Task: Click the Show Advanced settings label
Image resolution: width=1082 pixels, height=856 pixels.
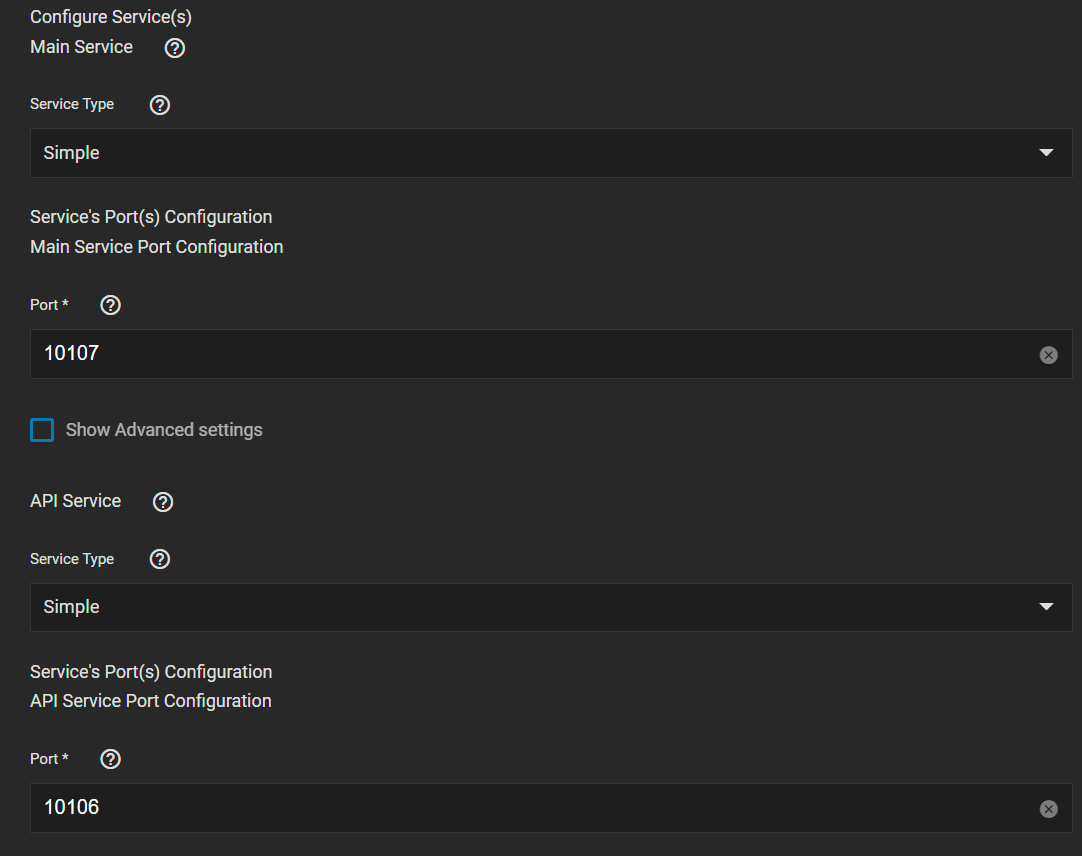Action: [164, 429]
